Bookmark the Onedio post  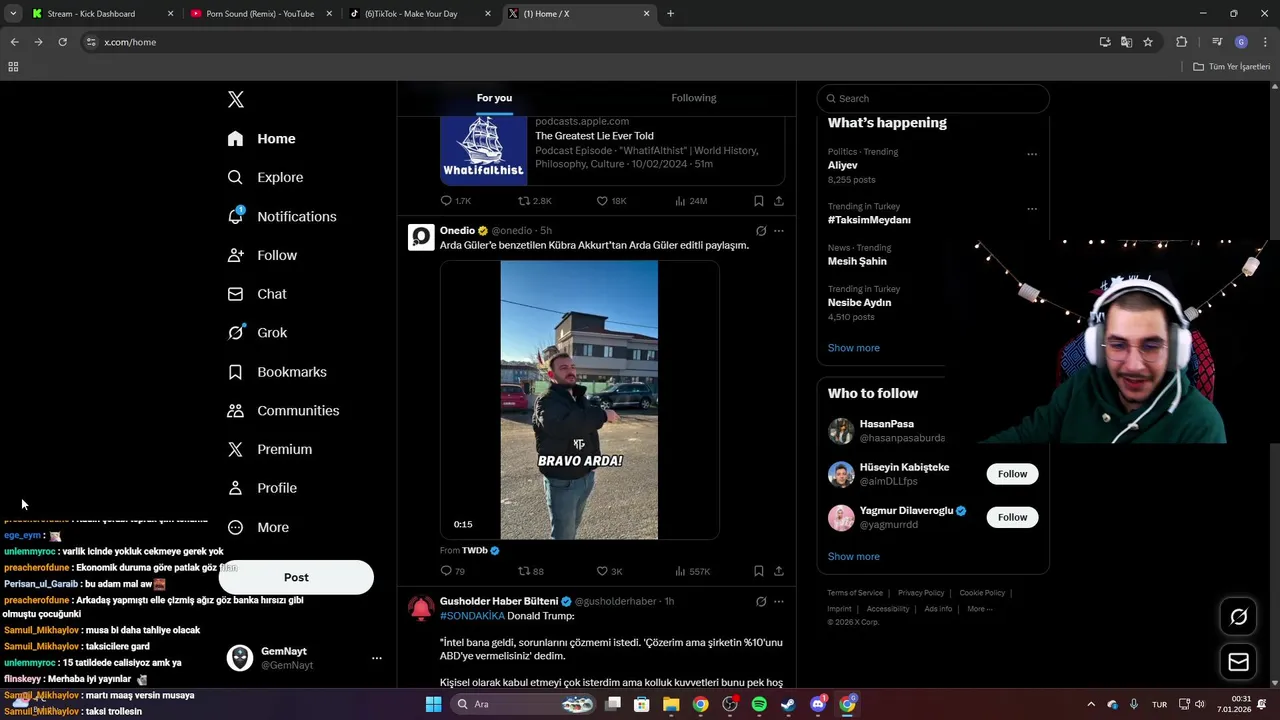(x=759, y=571)
